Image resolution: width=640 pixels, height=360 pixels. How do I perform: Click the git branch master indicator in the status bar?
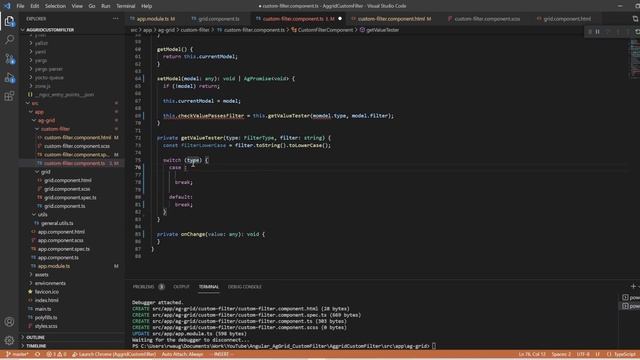point(17,354)
